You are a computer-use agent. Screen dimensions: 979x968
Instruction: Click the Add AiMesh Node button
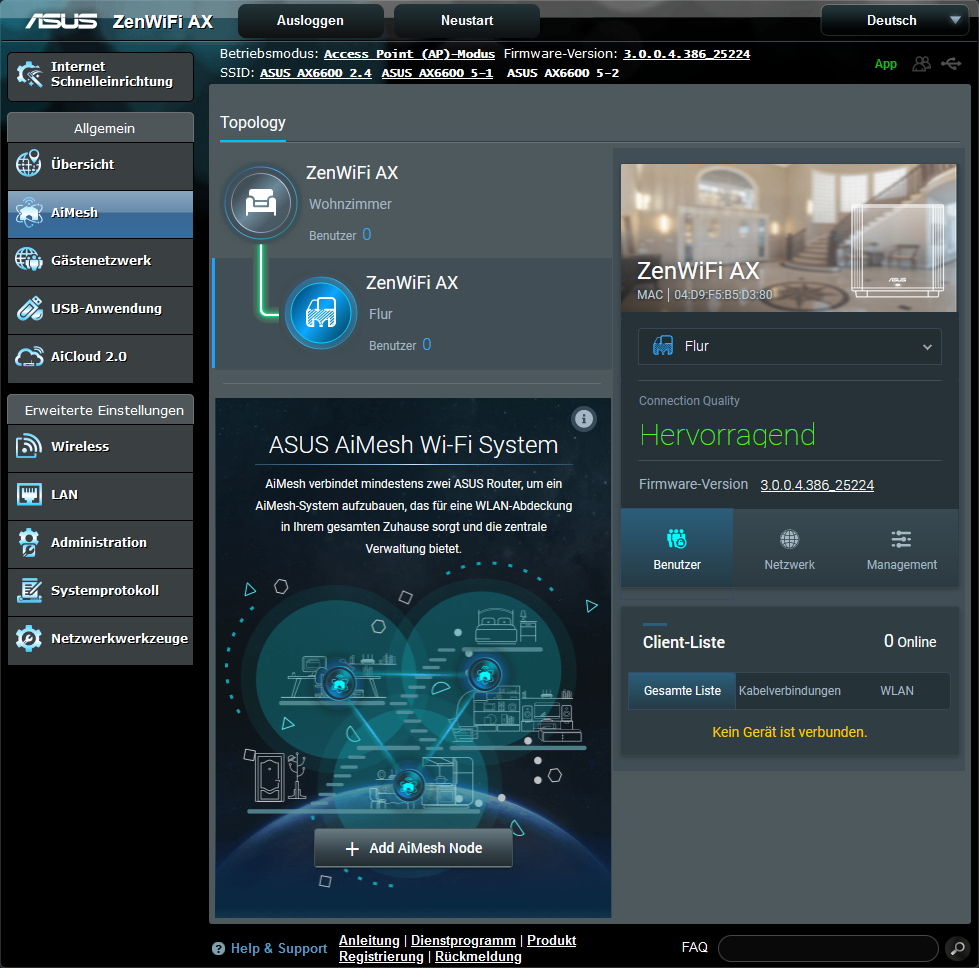click(413, 847)
